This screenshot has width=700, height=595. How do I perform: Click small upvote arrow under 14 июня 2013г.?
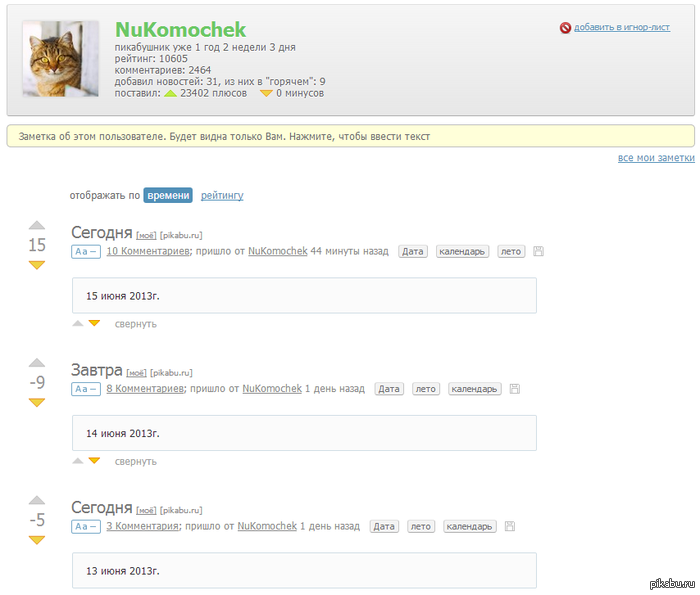click(x=78, y=461)
